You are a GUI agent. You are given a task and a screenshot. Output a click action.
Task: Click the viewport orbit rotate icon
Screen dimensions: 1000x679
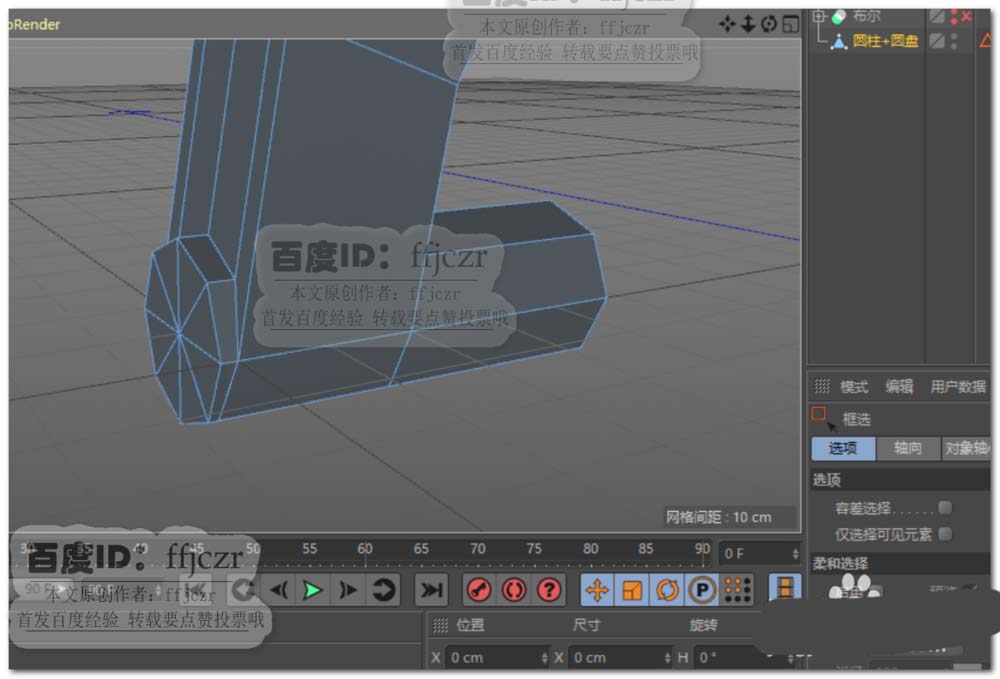click(x=769, y=24)
